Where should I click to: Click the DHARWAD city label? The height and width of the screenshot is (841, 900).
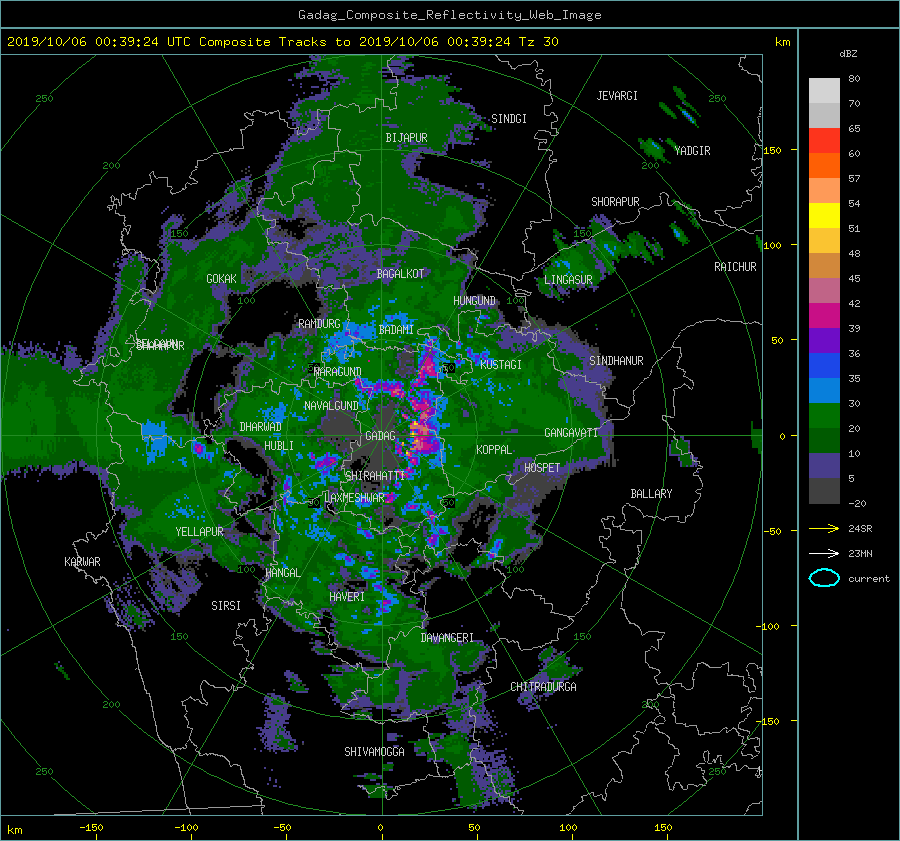[x=261, y=427]
